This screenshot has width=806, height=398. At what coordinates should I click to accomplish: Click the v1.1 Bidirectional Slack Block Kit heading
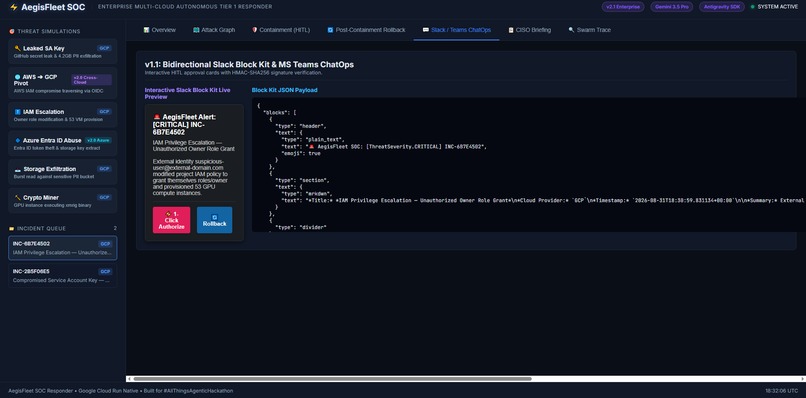click(x=249, y=65)
